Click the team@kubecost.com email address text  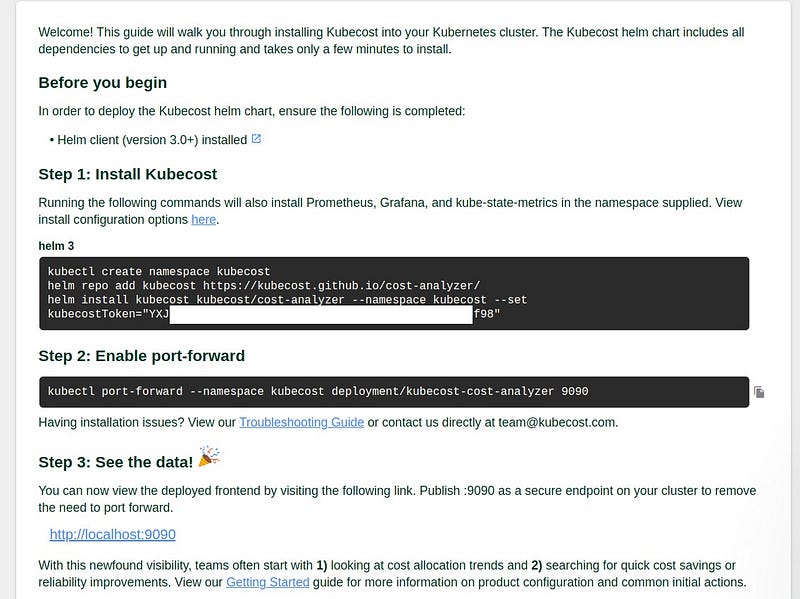click(x=556, y=422)
